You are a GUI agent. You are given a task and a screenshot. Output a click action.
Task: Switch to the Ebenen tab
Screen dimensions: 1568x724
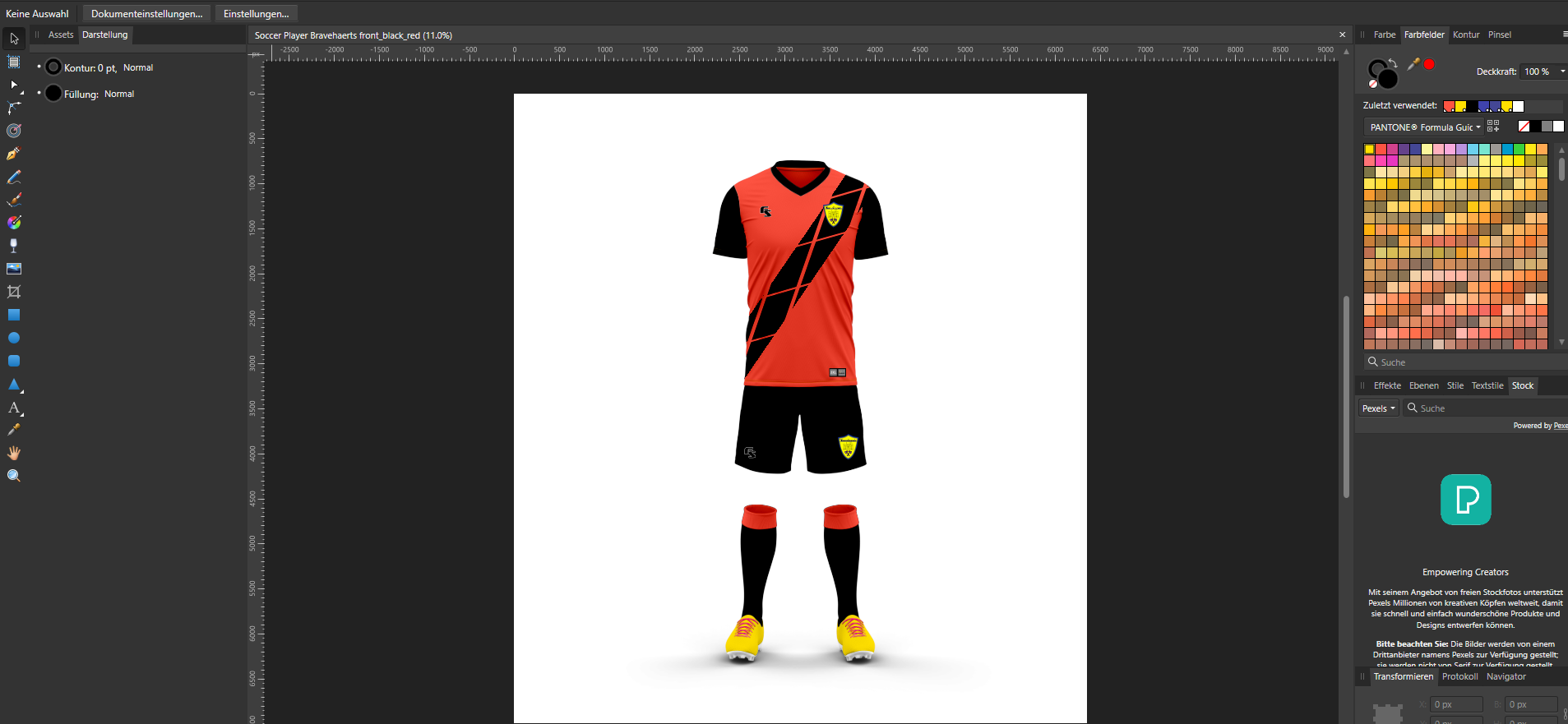pyautogui.click(x=1424, y=385)
